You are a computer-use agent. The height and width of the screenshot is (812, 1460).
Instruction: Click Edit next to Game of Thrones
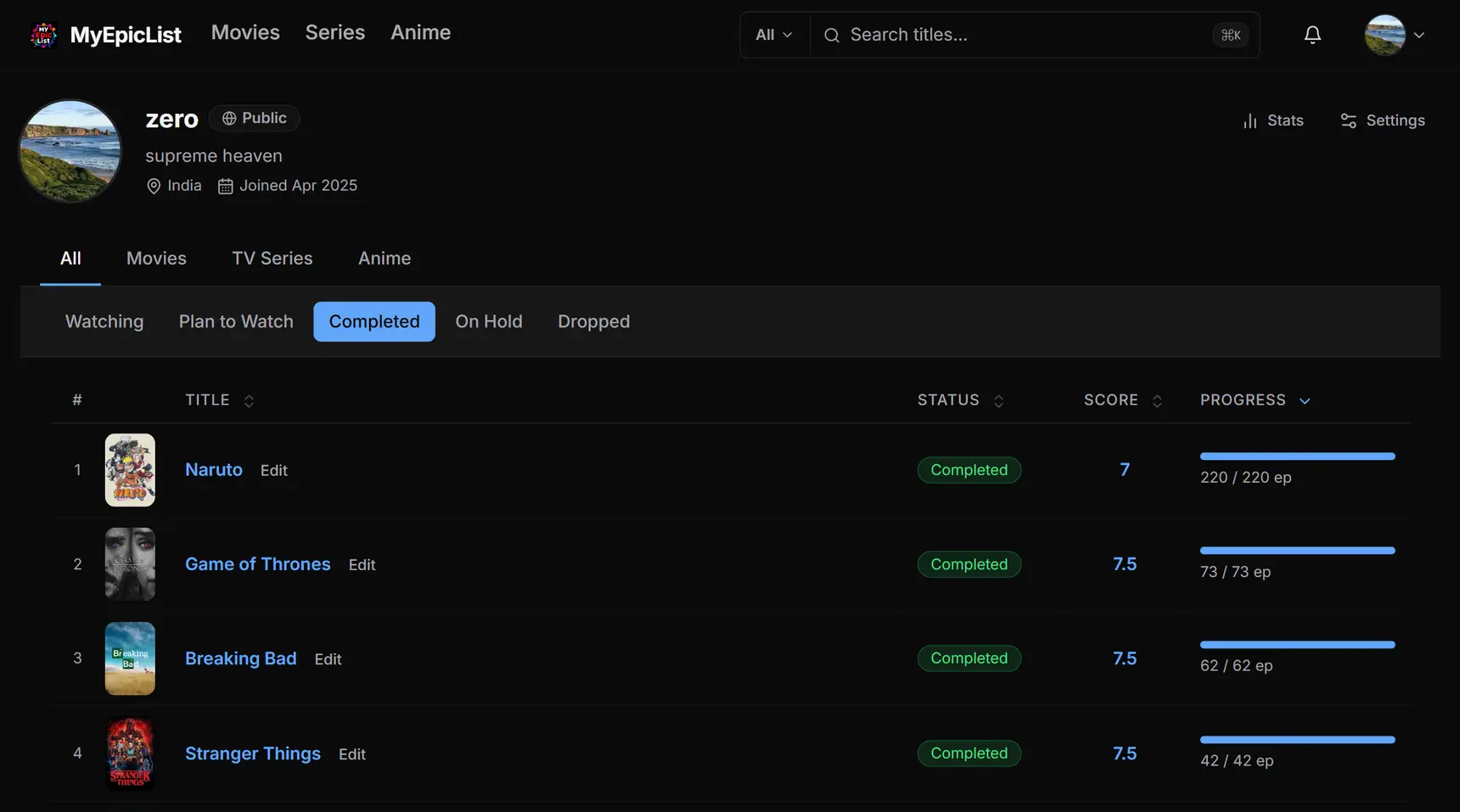coord(362,565)
